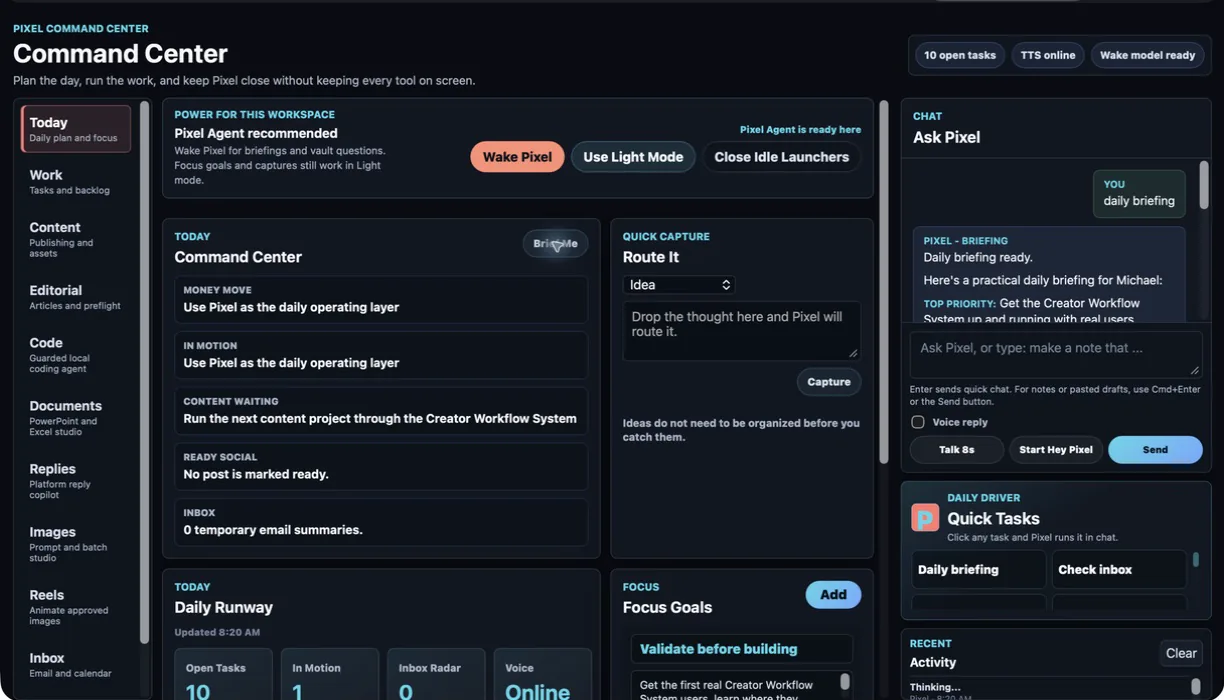Open the Code guarded local coding agent
1224x700 pixels.
coord(76,355)
